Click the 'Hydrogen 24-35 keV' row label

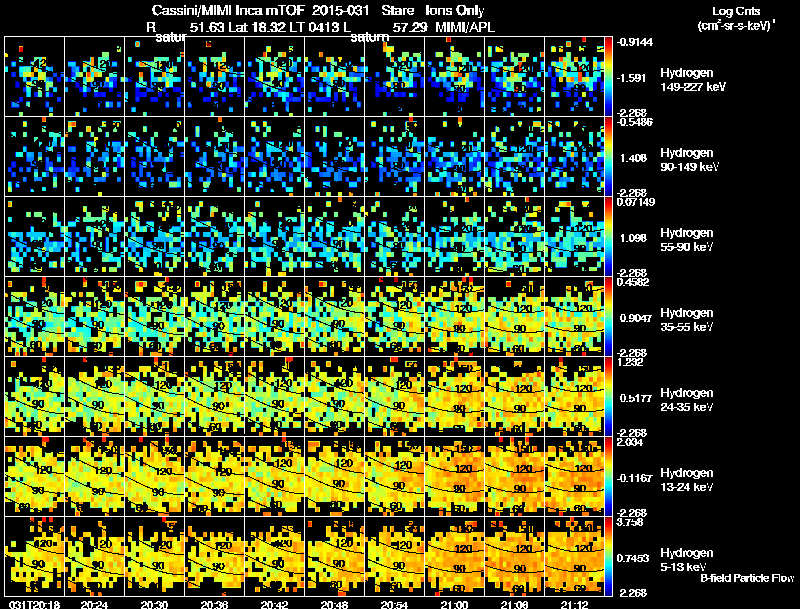pyautogui.click(x=687, y=400)
